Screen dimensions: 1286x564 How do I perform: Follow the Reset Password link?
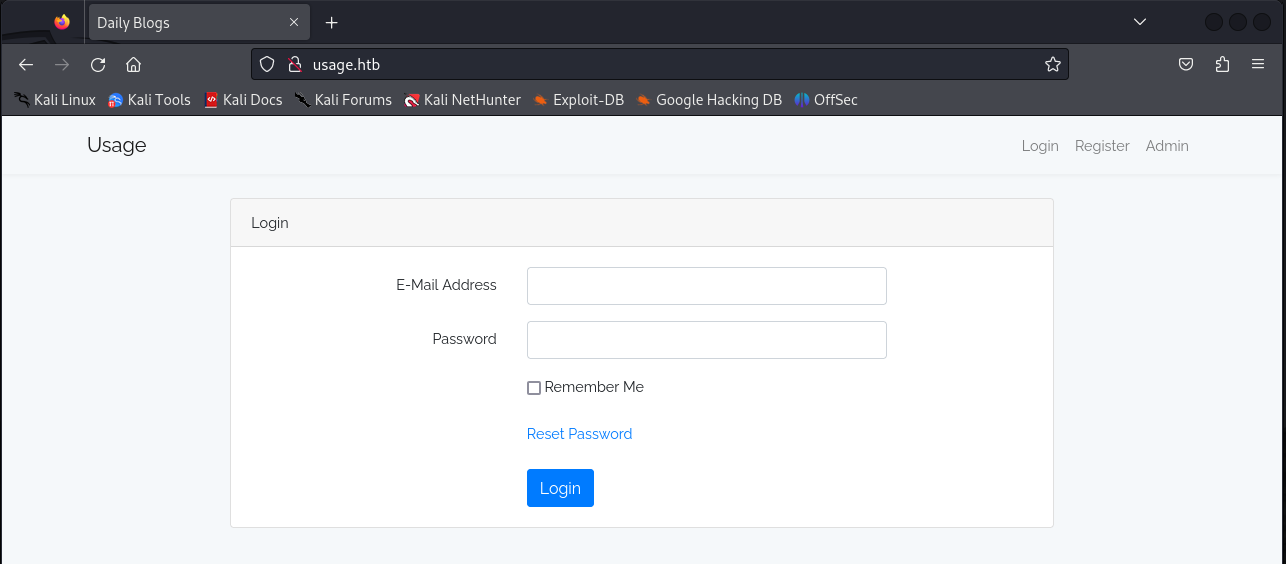click(x=579, y=434)
